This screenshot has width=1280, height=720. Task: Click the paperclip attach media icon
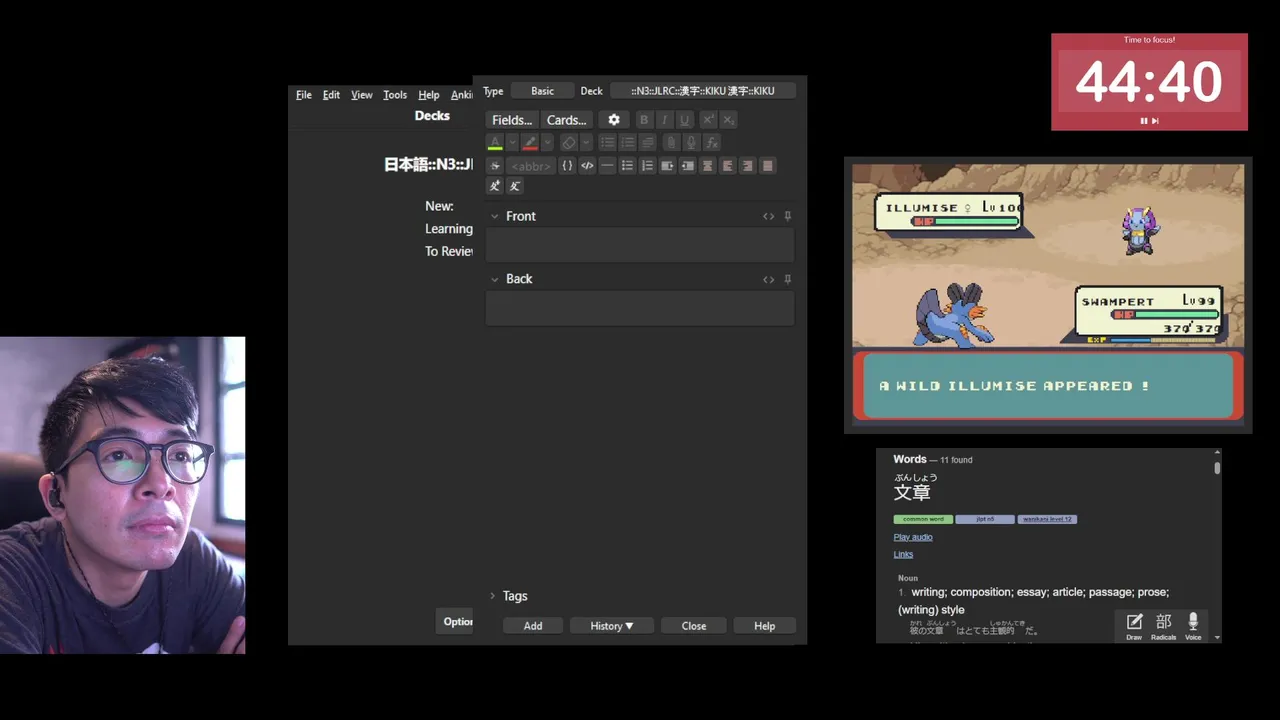pyautogui.click(x=671, y=143)
